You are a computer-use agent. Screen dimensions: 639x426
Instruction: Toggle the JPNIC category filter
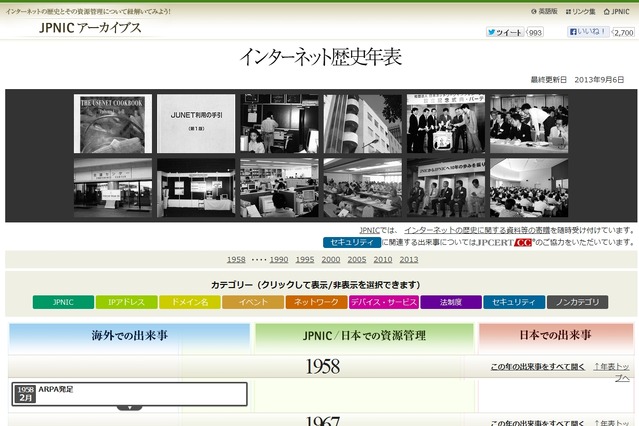point(63,302)
